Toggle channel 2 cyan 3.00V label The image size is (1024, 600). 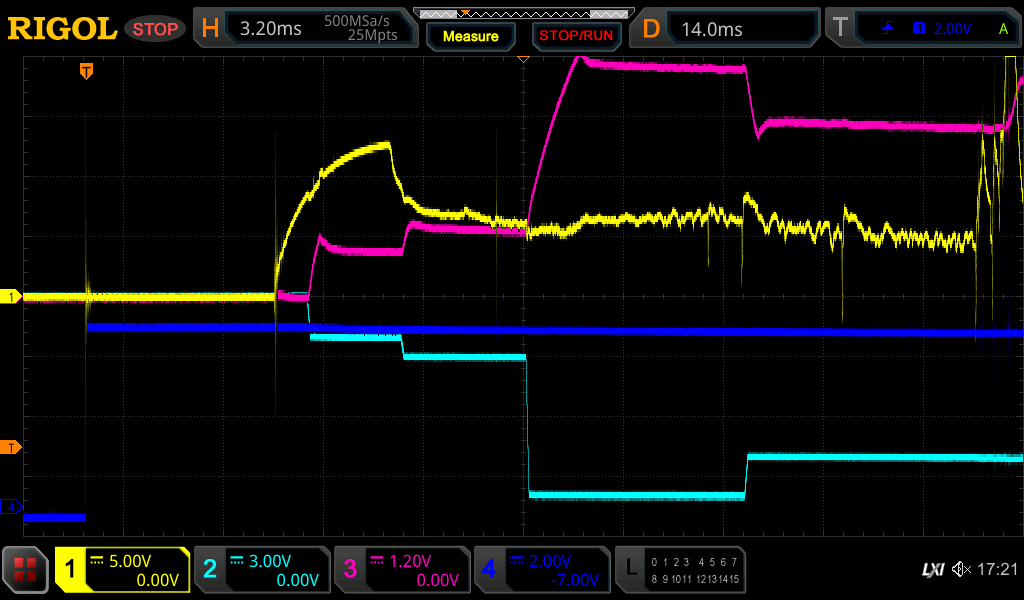(x=261, y=570)
